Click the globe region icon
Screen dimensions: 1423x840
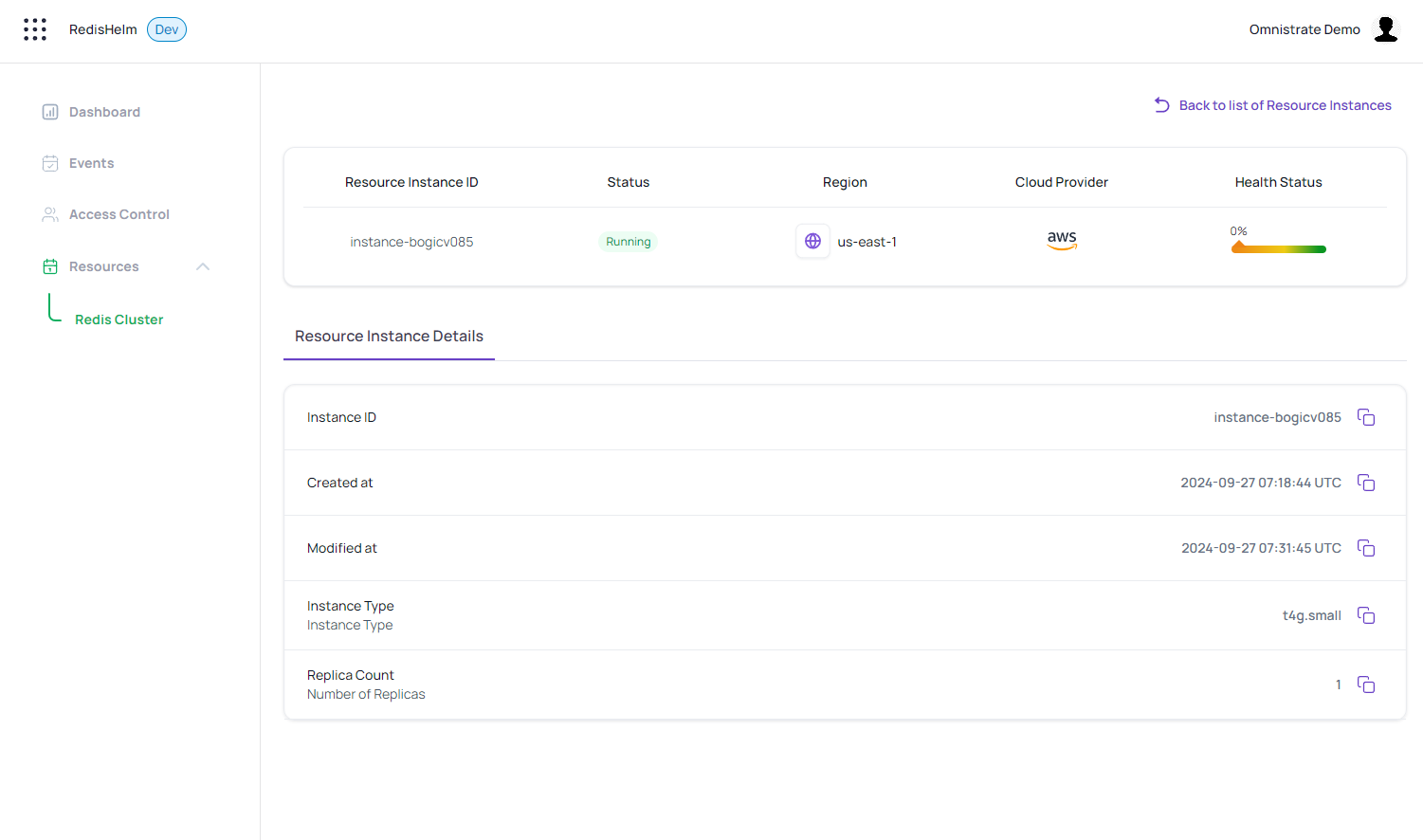pos(812,242)
